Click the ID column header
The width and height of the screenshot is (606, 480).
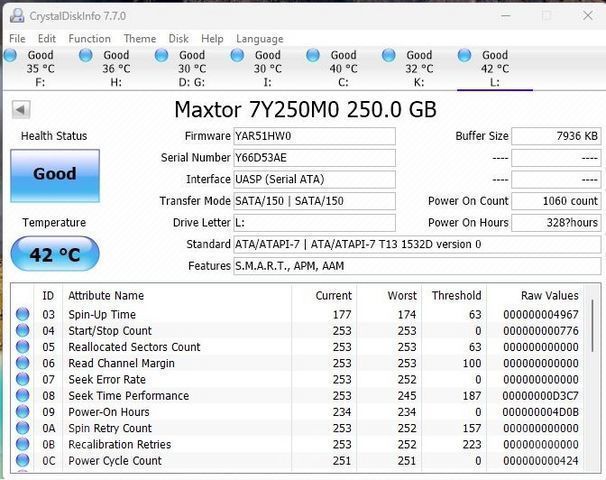pos(48,296)
